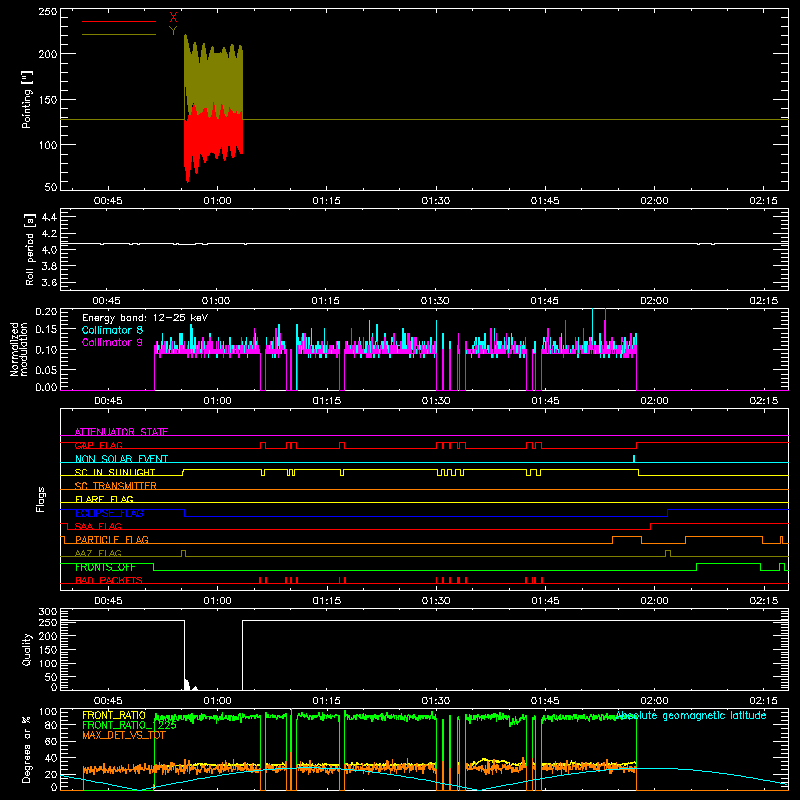Click the olive Y legend label

coord(173,31)
